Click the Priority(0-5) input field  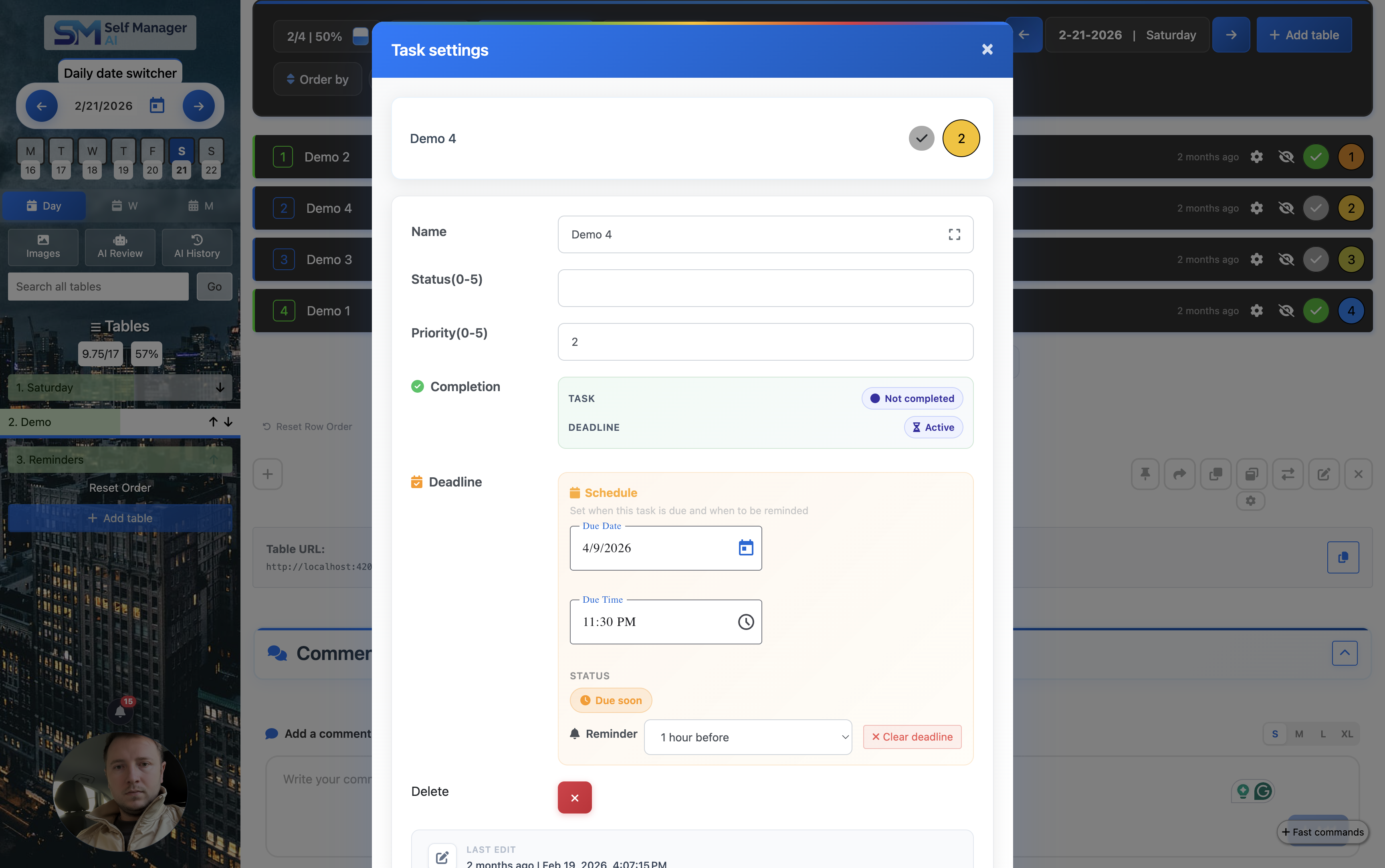click(765, 341)
